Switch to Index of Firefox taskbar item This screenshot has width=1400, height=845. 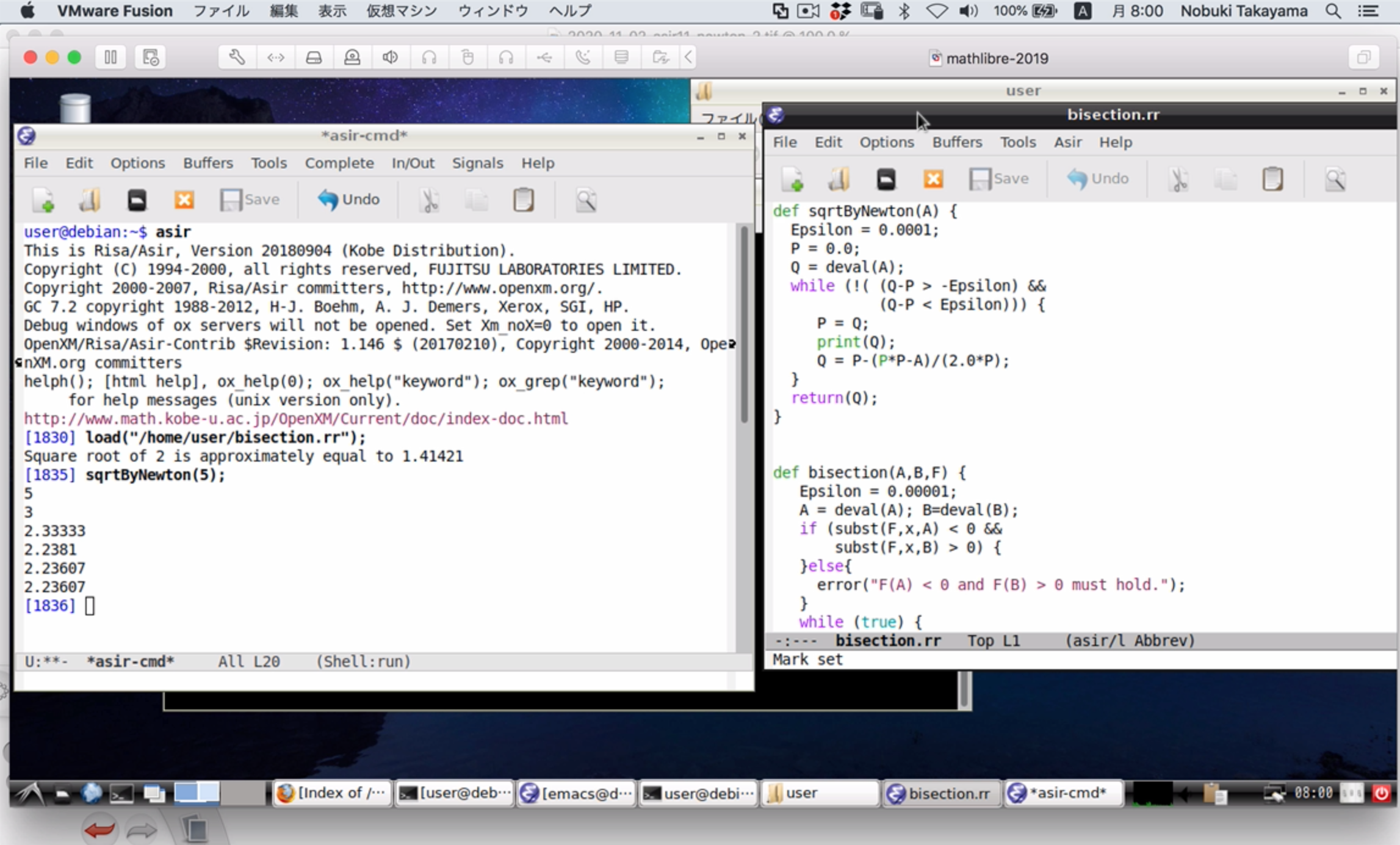(x=333, y=793)
